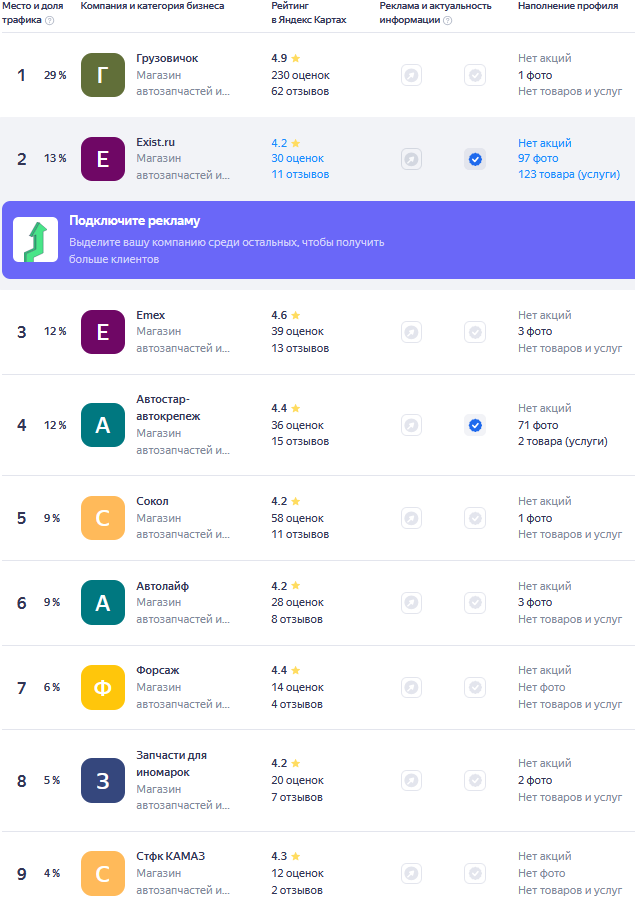Viewport: 635px width, 915px height.
Task: Click the advertising icon for Сокол
Action: coord(411,518)
